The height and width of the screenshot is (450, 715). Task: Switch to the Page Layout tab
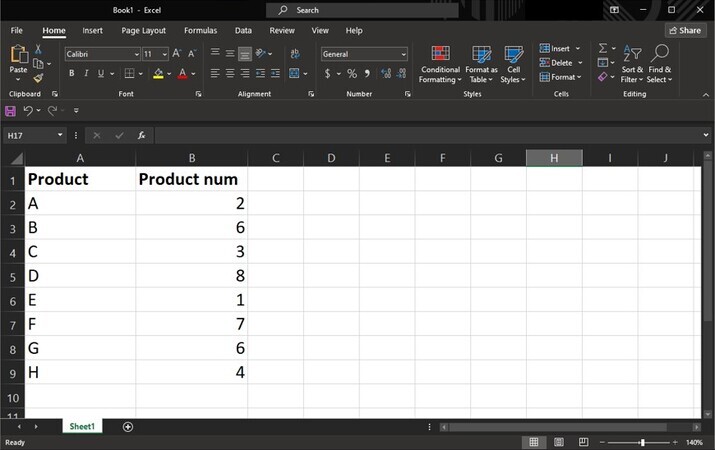pos(143,31)
